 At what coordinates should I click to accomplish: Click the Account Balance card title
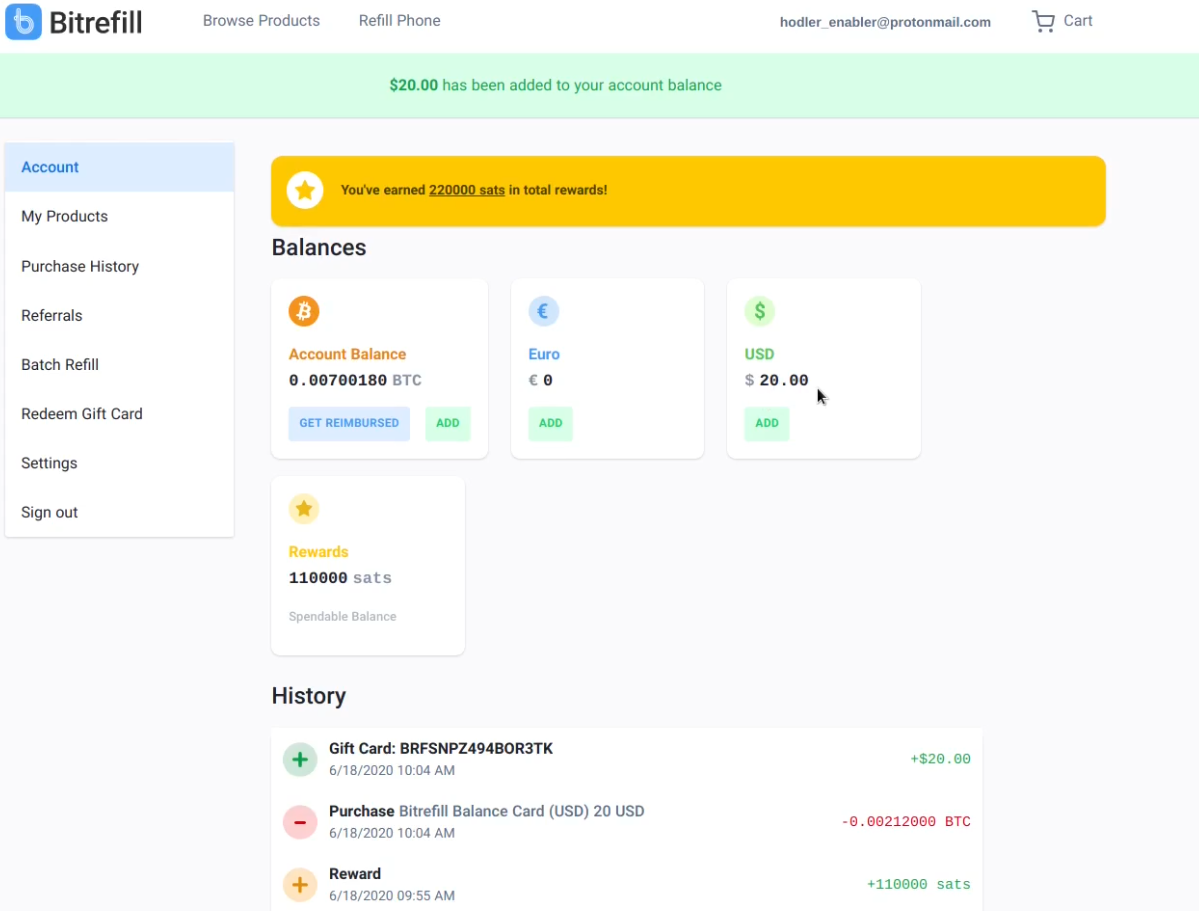click(347, 354)
